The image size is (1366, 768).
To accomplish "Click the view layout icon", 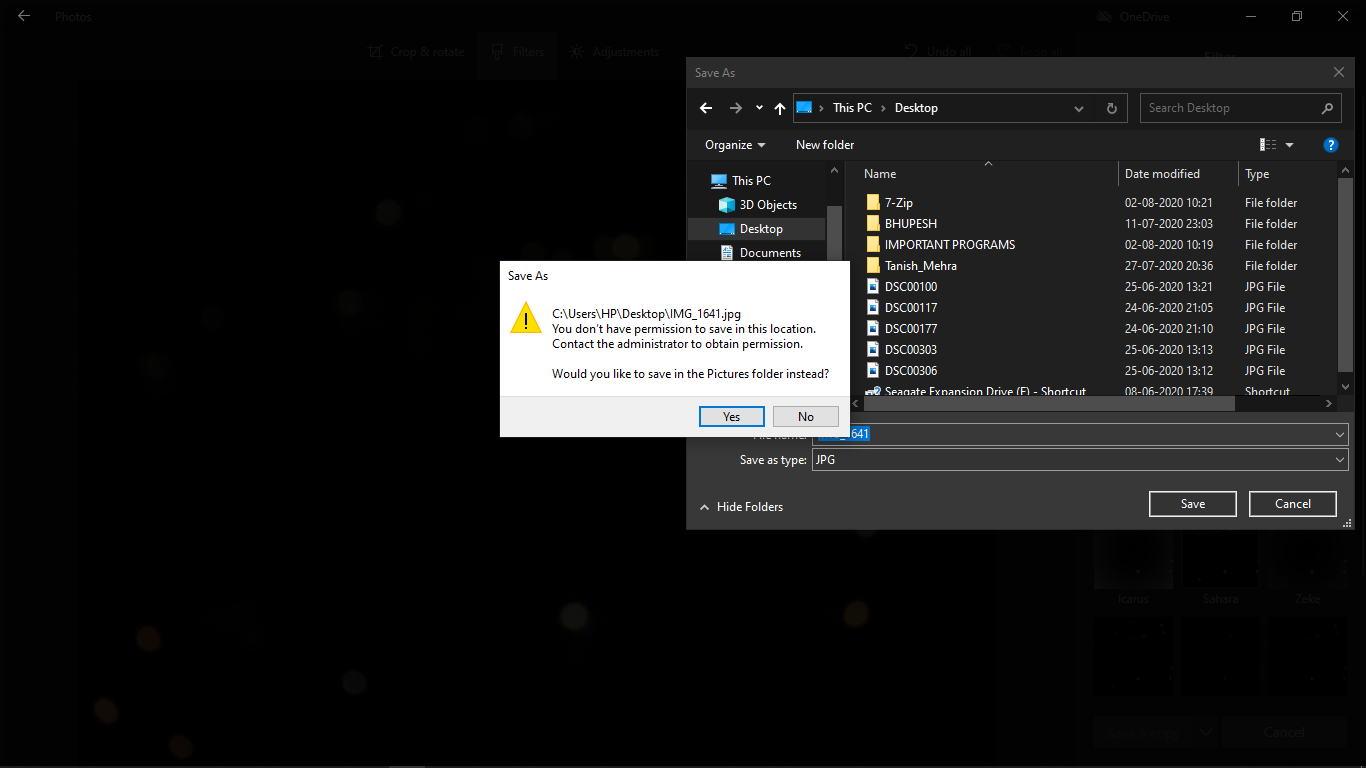I will tap(1268, 145).
